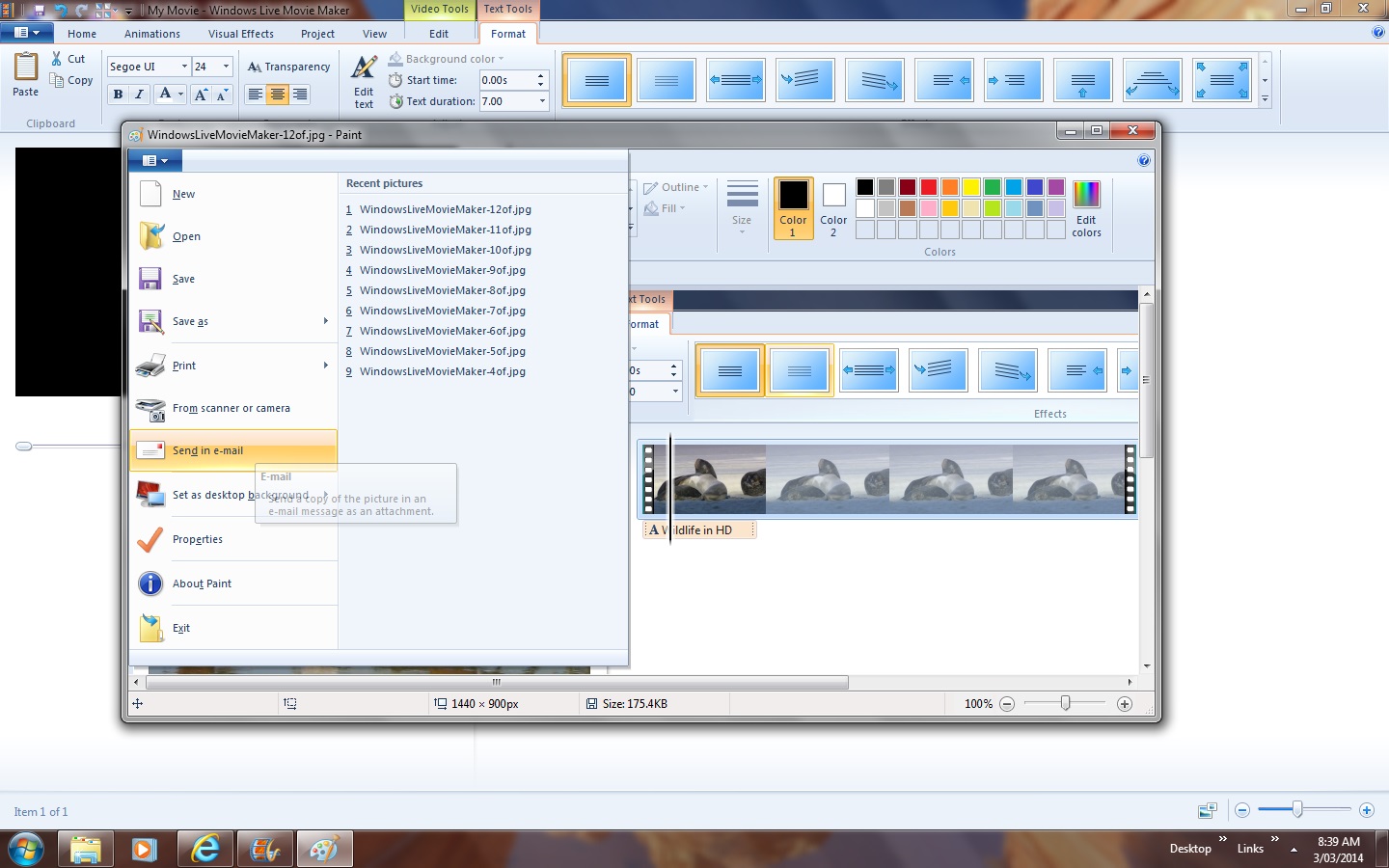Click Transparency button in ribbon
This screenshot has height=868, width=1389.
click(x=288, y=67)
